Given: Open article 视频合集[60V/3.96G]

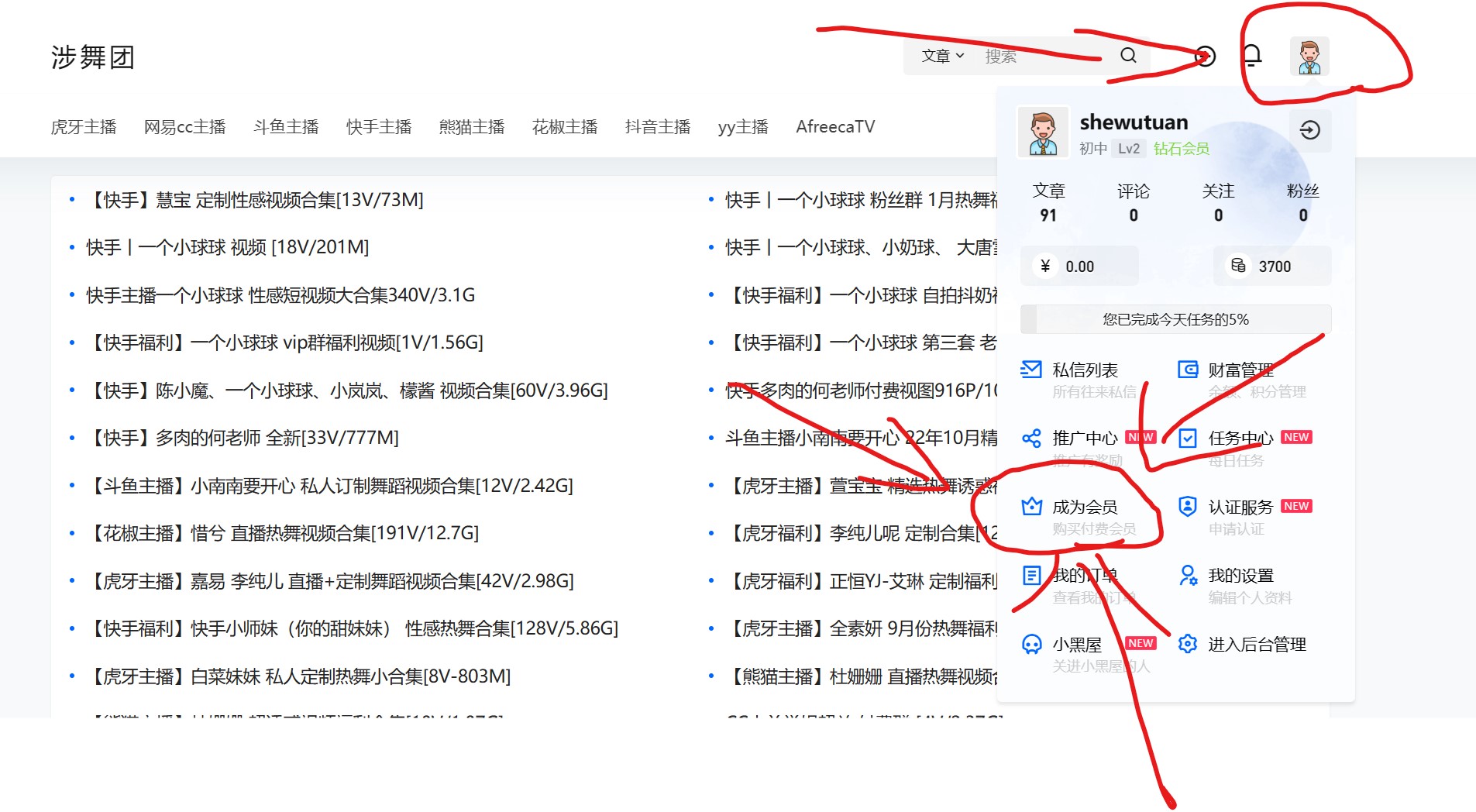Looking at the screenshot, I should [x=347, y=391].
